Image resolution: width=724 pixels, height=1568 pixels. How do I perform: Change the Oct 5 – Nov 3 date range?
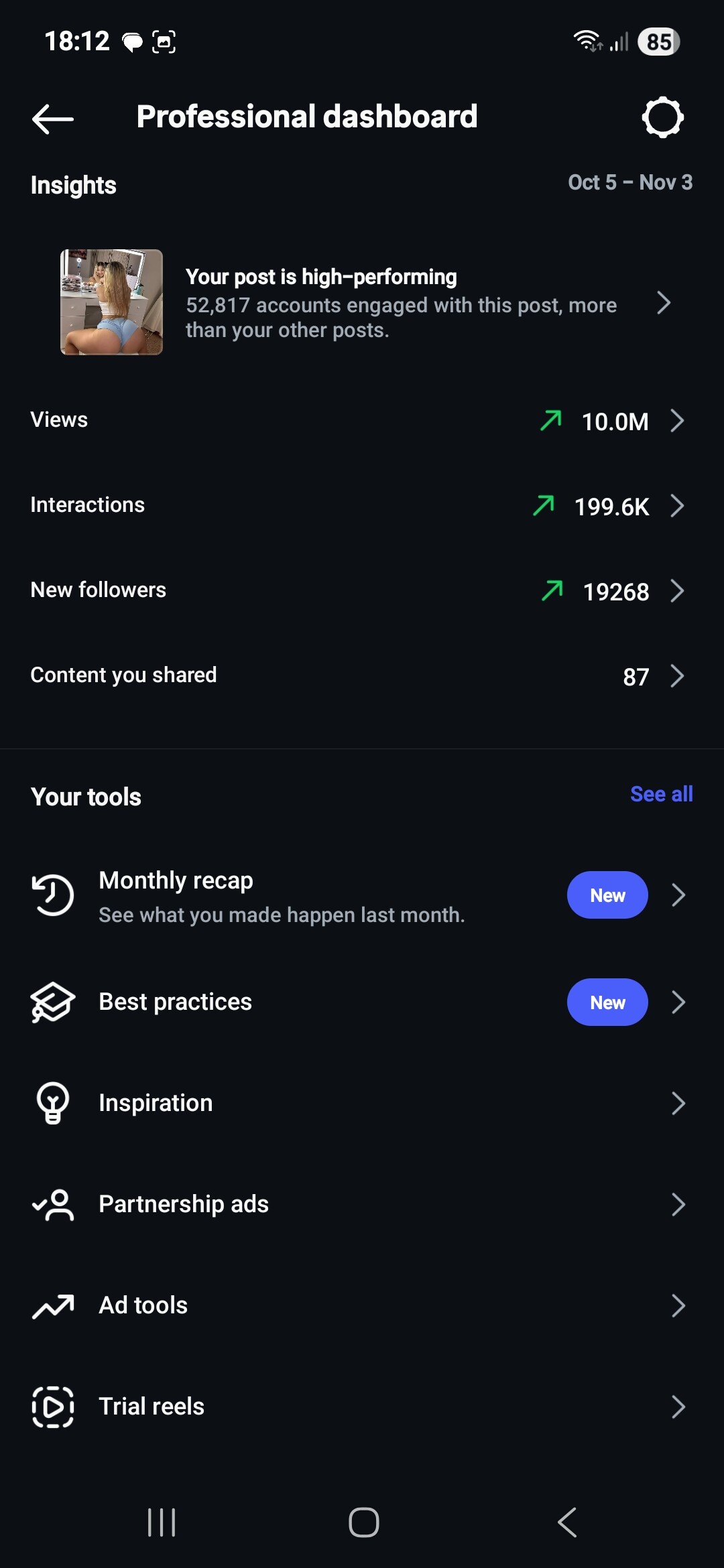click(x=629, y=182)
